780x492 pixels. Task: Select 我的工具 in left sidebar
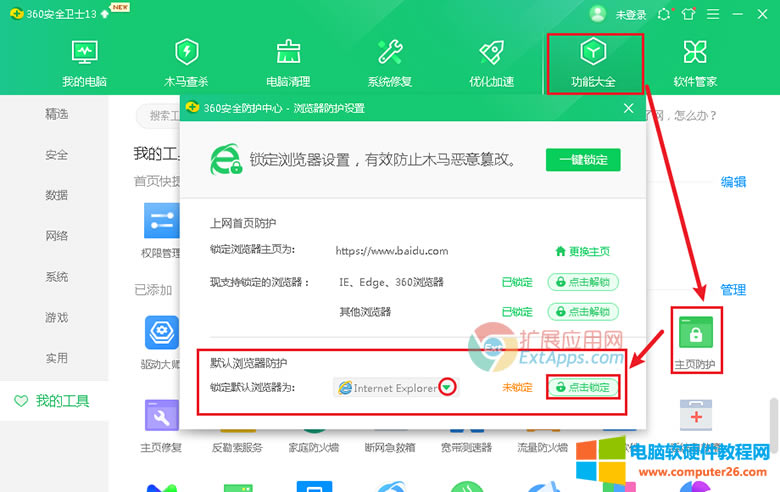point(62,401)
